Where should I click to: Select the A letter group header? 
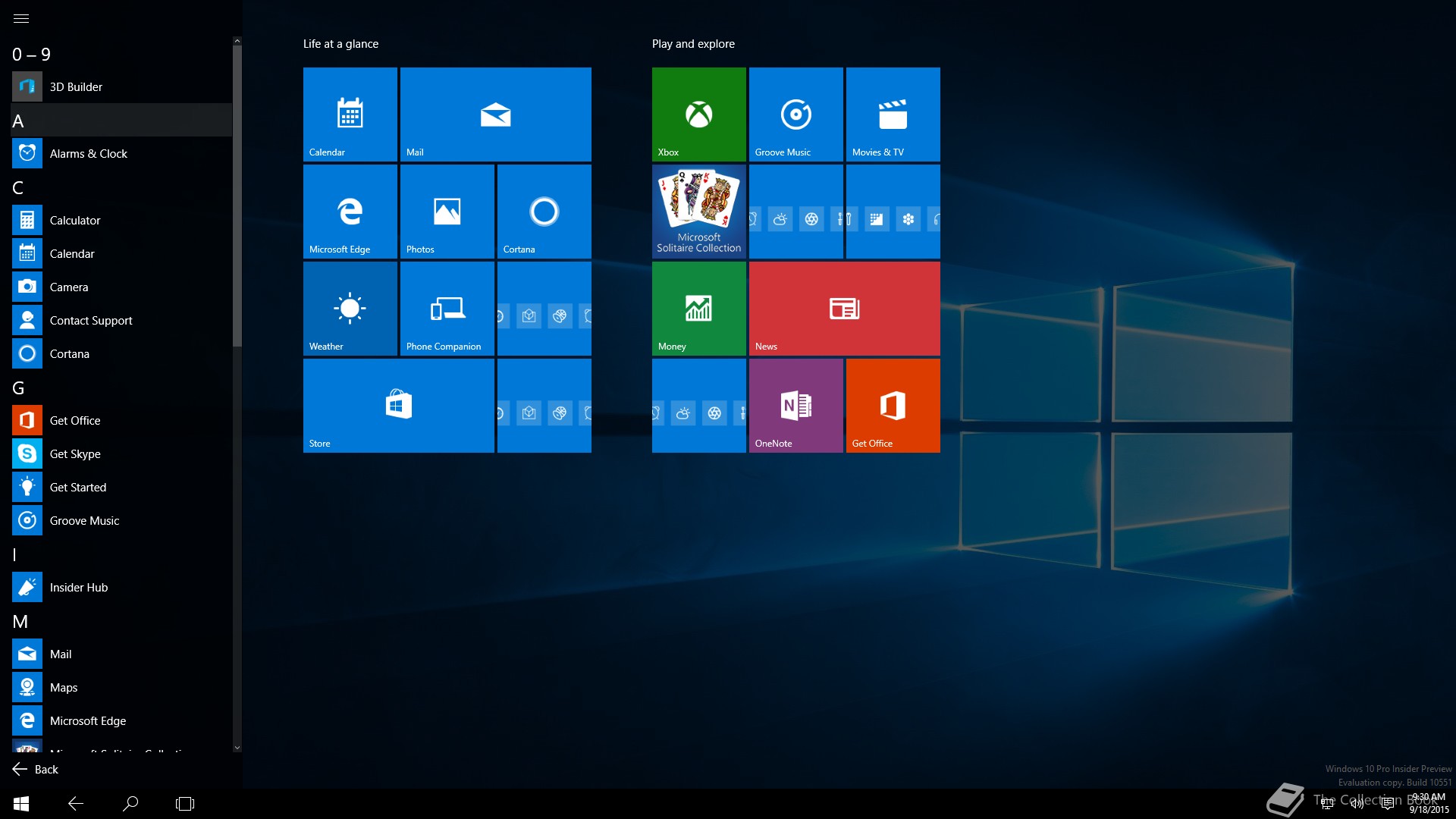pos(122,121)
